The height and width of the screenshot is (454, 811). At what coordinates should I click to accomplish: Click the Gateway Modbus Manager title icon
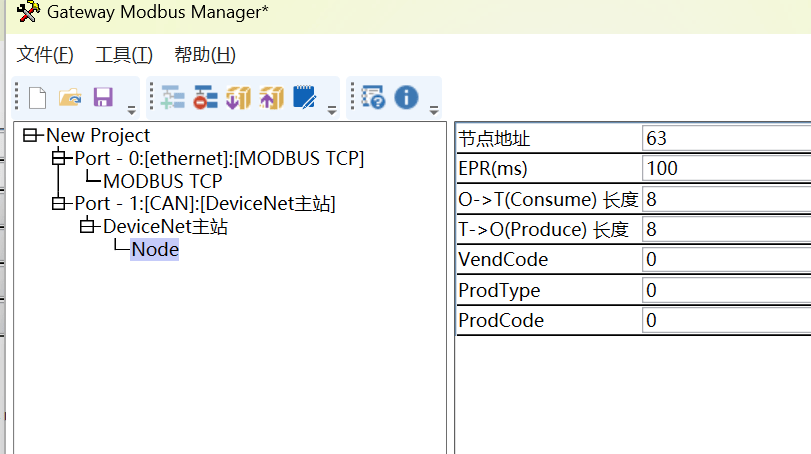point(27,11)
